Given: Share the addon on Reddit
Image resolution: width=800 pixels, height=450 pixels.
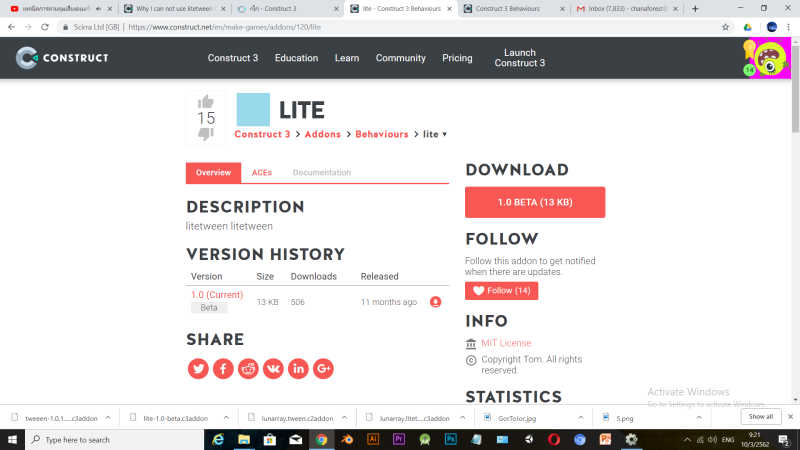Looking at the screenshot, I should pos(248,368).
